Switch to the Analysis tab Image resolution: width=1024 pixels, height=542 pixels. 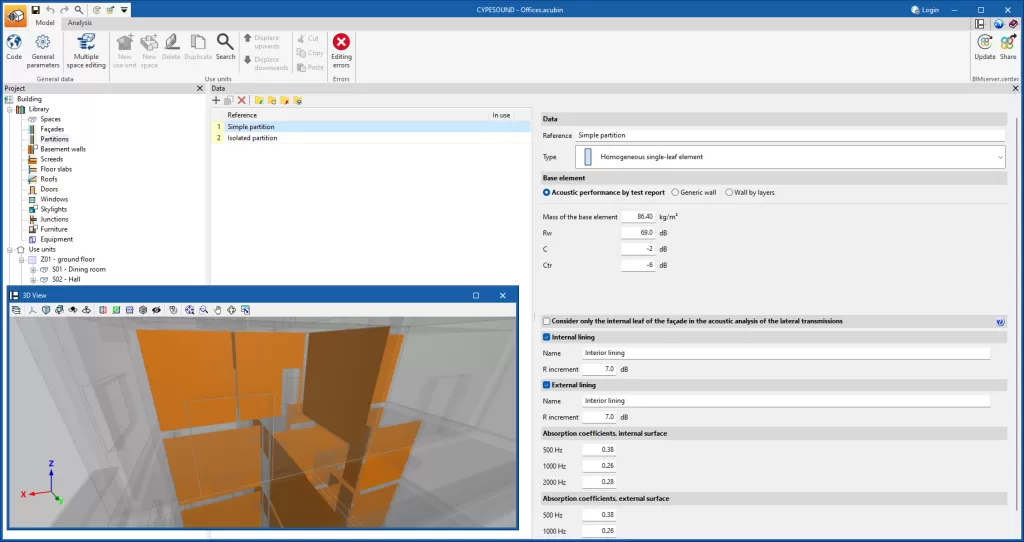[x=80, y=22]
